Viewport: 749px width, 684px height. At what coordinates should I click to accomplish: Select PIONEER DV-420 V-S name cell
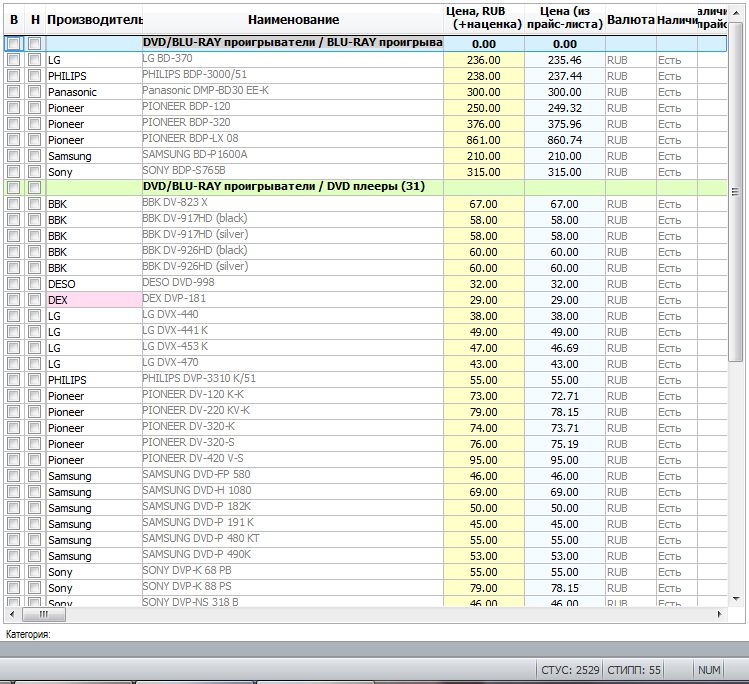coord(293,460)
